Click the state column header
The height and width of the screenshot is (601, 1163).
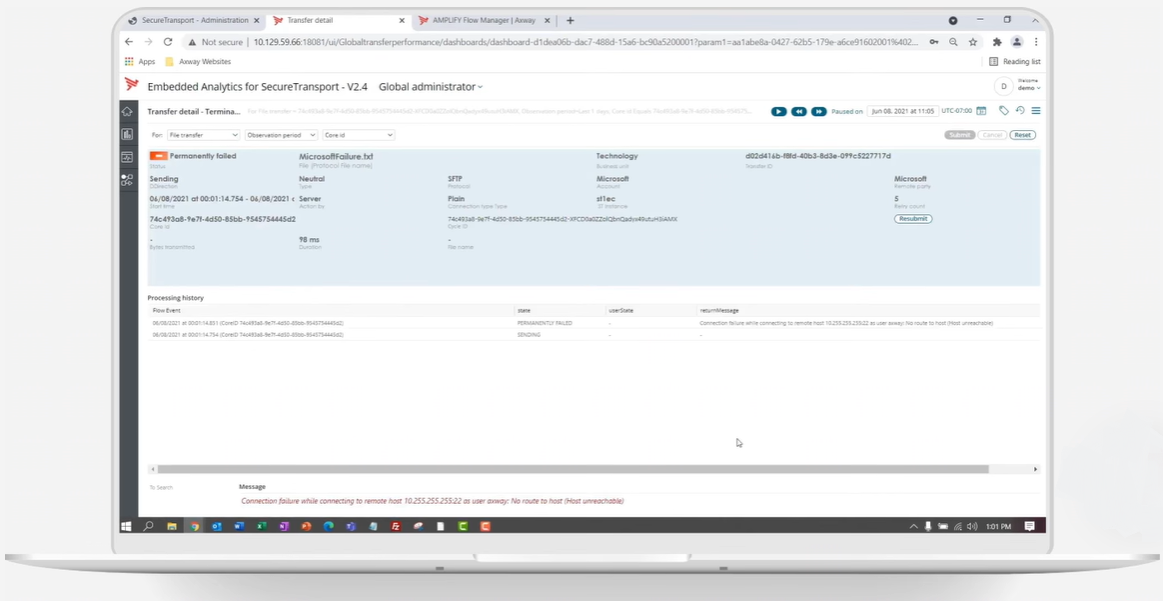524,310
